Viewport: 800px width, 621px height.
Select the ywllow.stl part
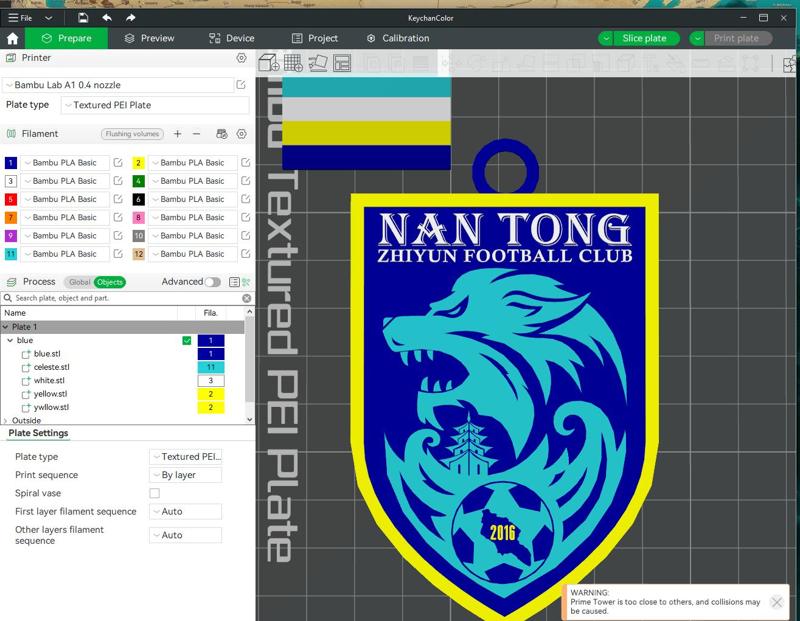[x=51, y=407]
